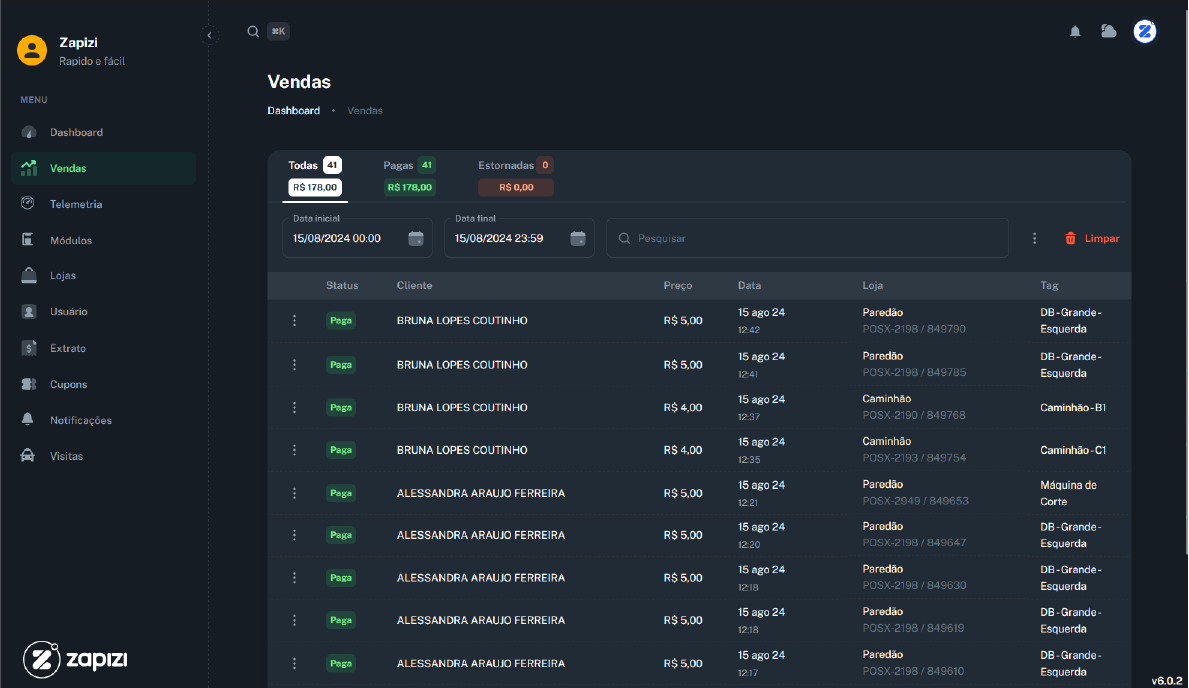Screen dimensions: 1189x688
Task: Open row menu for the 12:17 sale
Action: 294,663
